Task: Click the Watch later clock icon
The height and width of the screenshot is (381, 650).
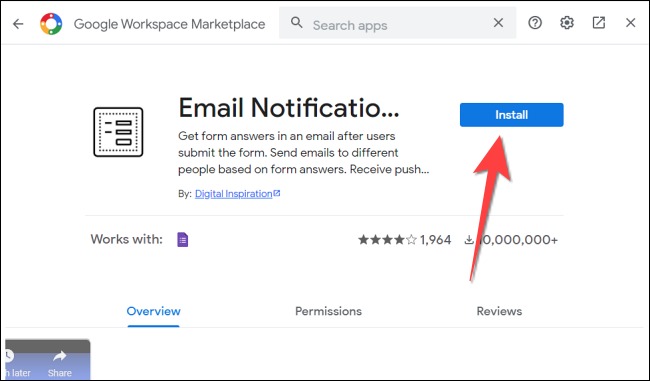Action: tap(9, 356)
